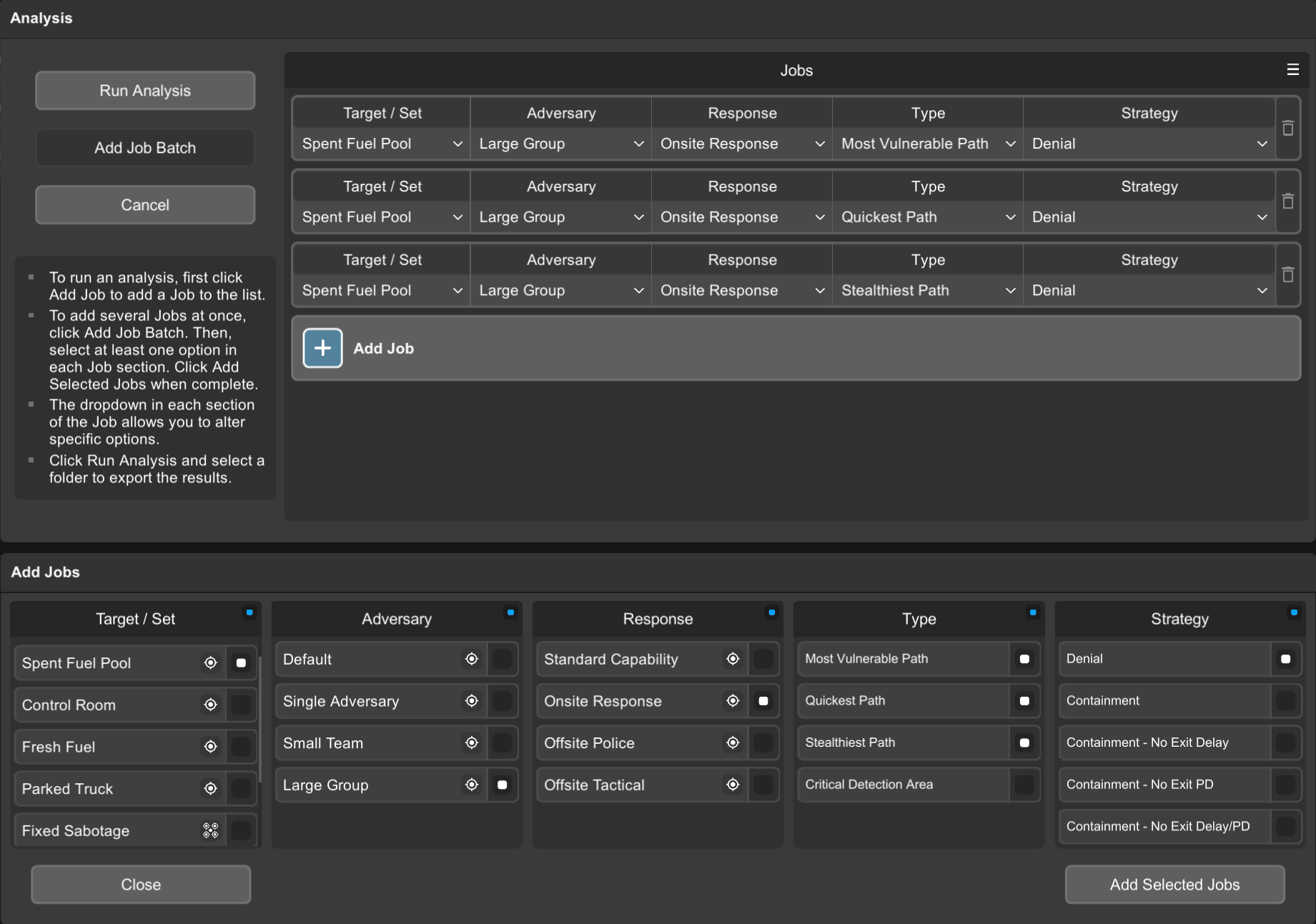1316x924 pixels.
Task: Delete the Quickest Path job
Action: point(1288,202)
